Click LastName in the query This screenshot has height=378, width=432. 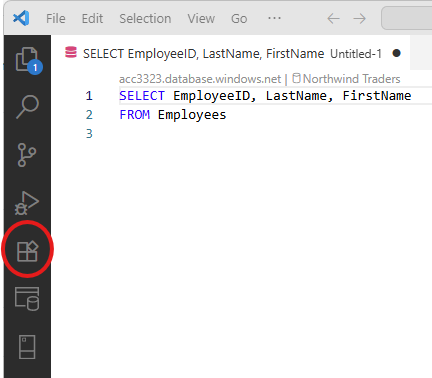[297, 96]
